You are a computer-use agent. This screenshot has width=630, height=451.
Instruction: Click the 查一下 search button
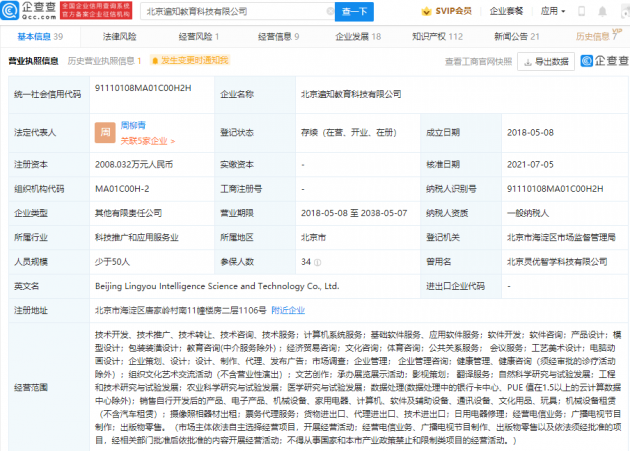click(x=354, y=12)
